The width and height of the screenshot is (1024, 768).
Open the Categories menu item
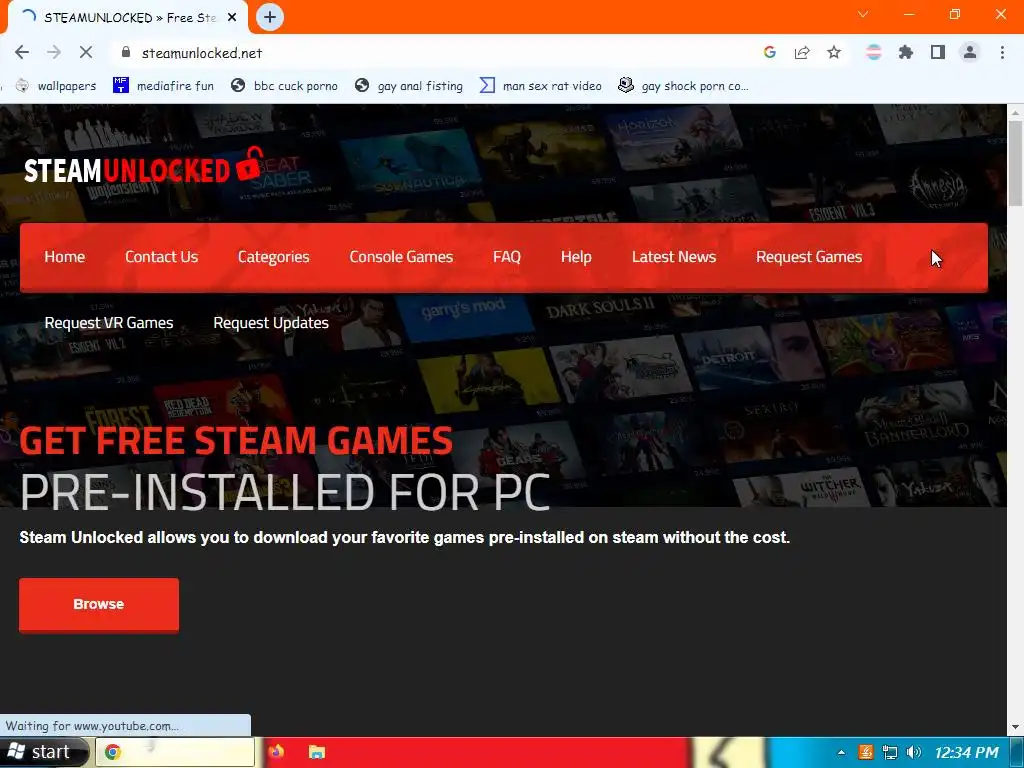274,257
